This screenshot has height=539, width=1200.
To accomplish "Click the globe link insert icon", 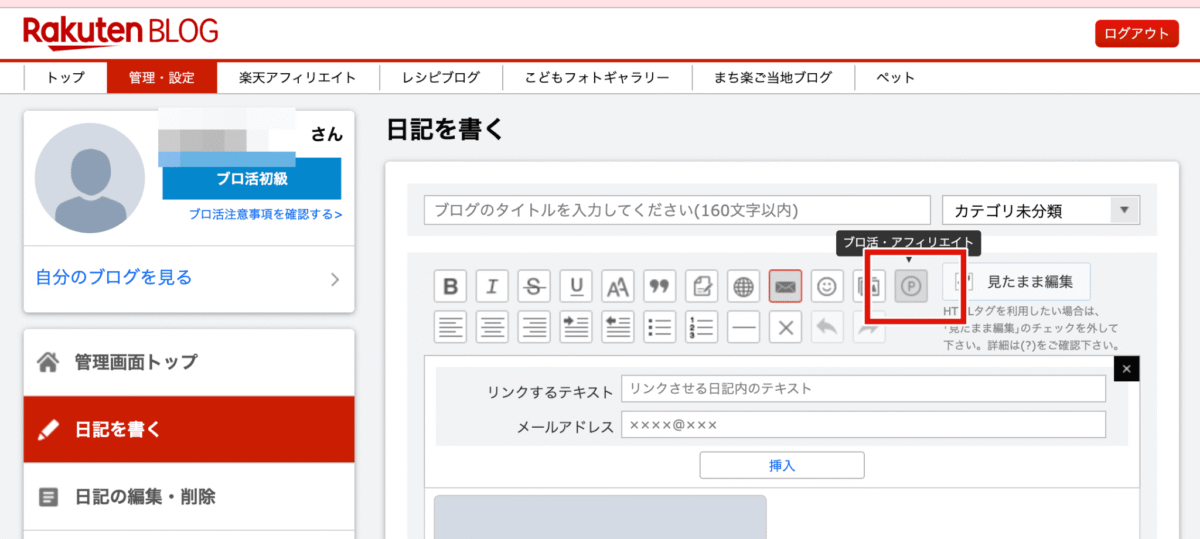I will [743, 287].
